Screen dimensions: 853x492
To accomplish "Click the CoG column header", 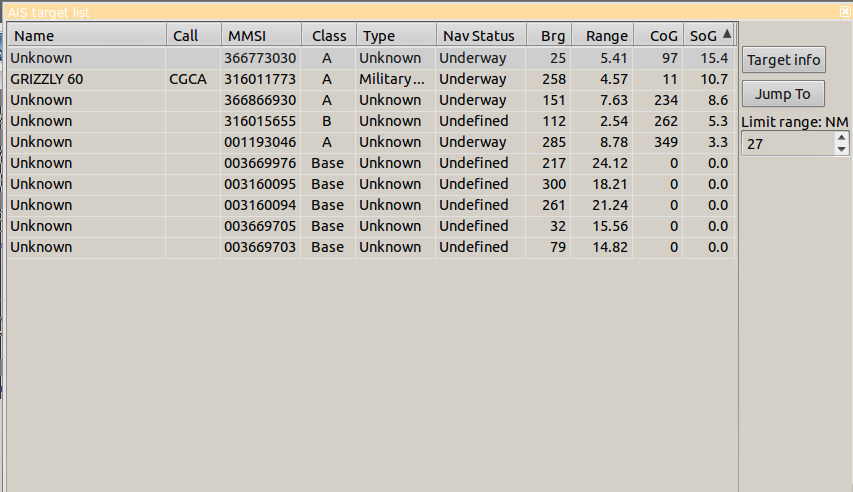I will [663, 36].
